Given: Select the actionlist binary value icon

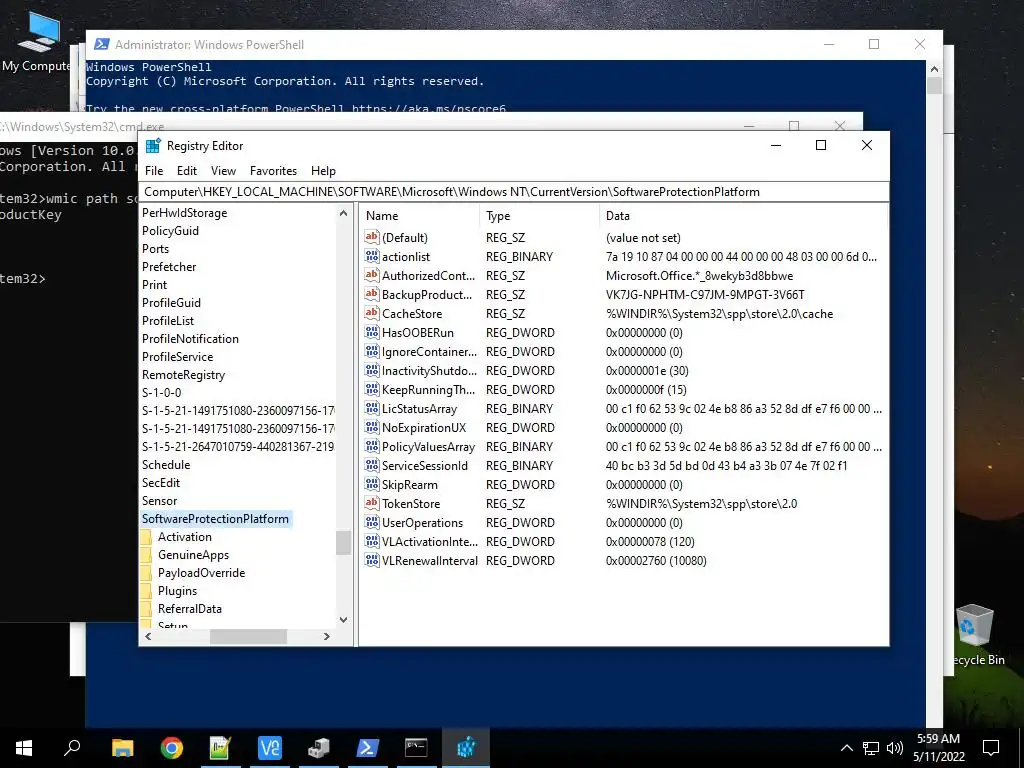Looking at the screenshot, I should [x=372, y=256].
